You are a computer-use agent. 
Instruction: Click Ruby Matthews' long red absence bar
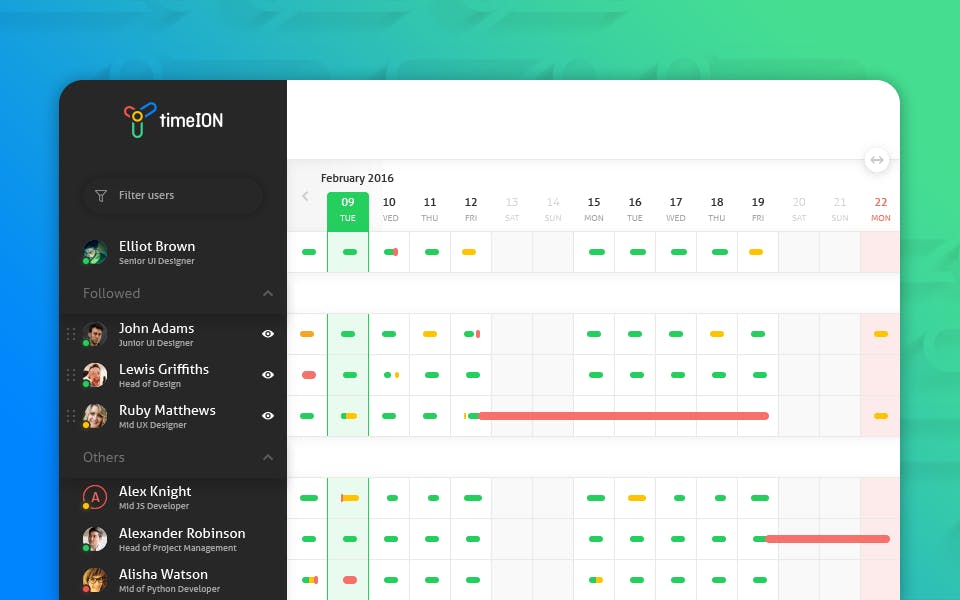pyautogui.click(x=623, y=416)
